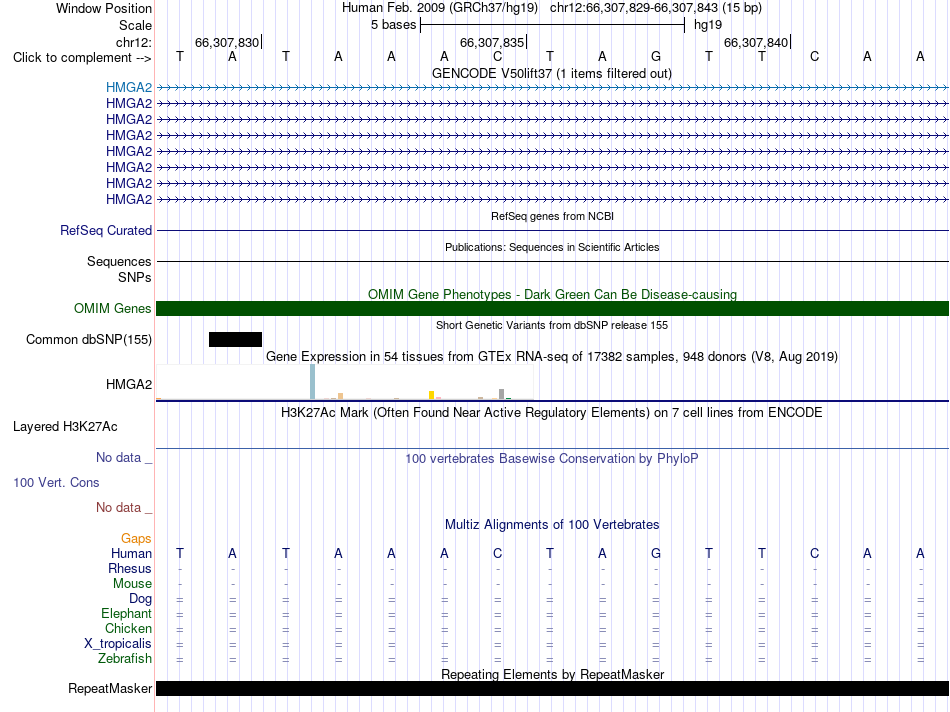The width and height of the screenshot is (950, 712).
Task: Click the 'Click to complement -->' label
Action: pyautogui.click(x=82, y=58)
